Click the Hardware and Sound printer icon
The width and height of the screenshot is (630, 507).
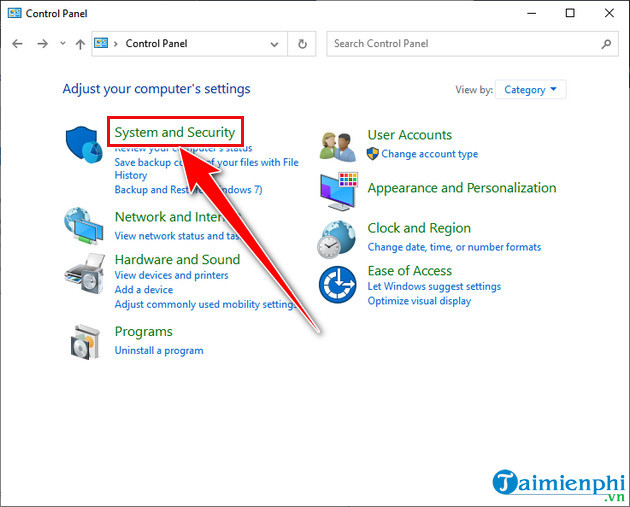click(x=82, y=274)
